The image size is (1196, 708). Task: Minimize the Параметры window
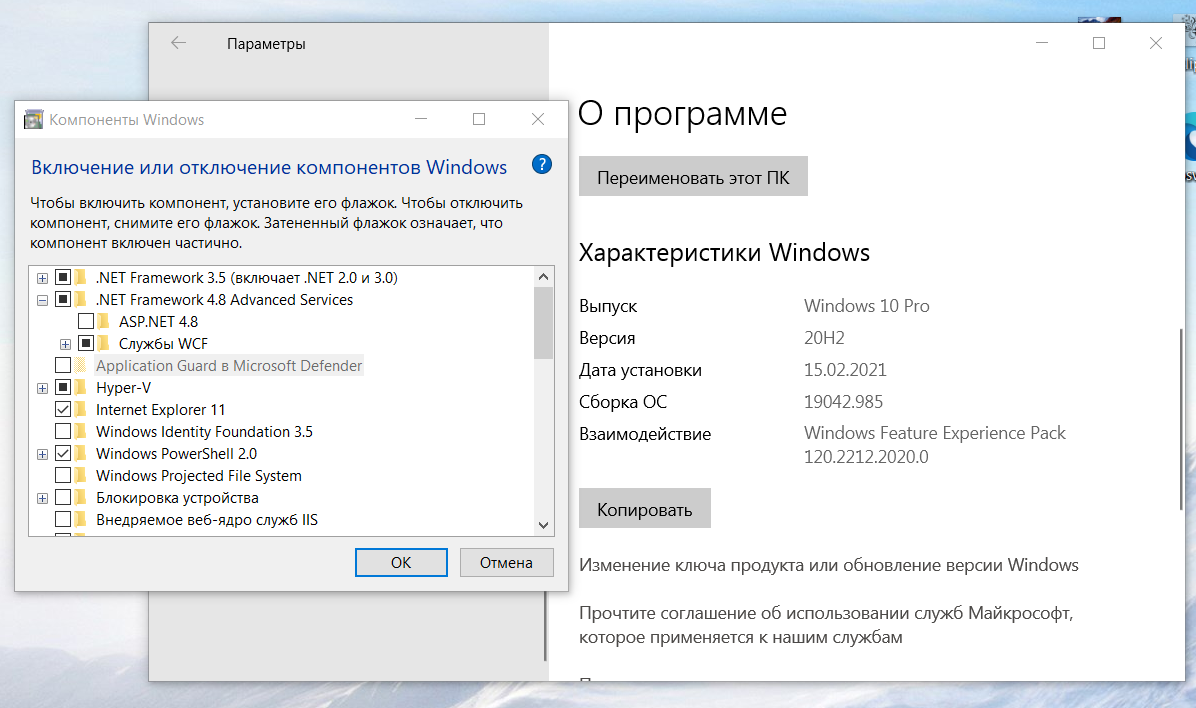1042,43
